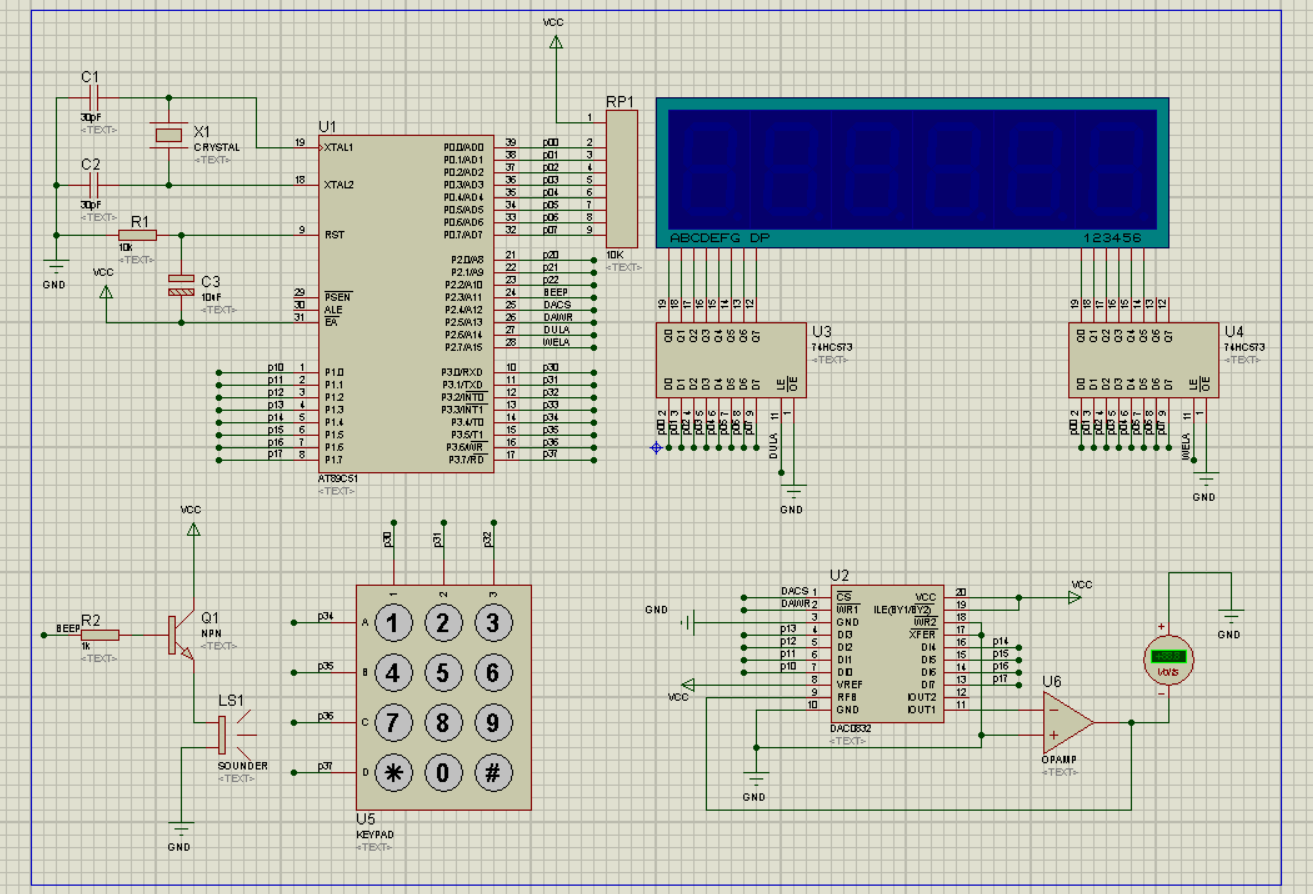This screenshot has width=1313, height=894.
Task: Click the GND symbol below U3 OE pin
Action: pyautogui.click(x=794, y=491)
